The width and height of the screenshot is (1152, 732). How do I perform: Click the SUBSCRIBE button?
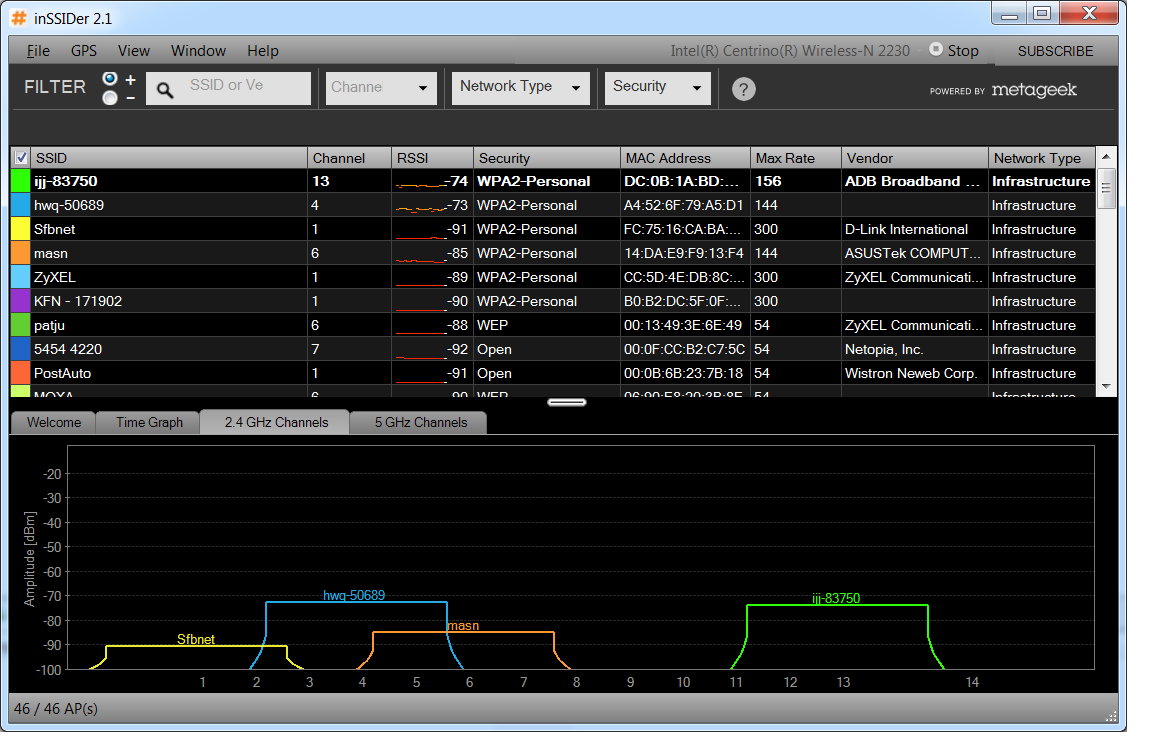tap(1055, 51)
